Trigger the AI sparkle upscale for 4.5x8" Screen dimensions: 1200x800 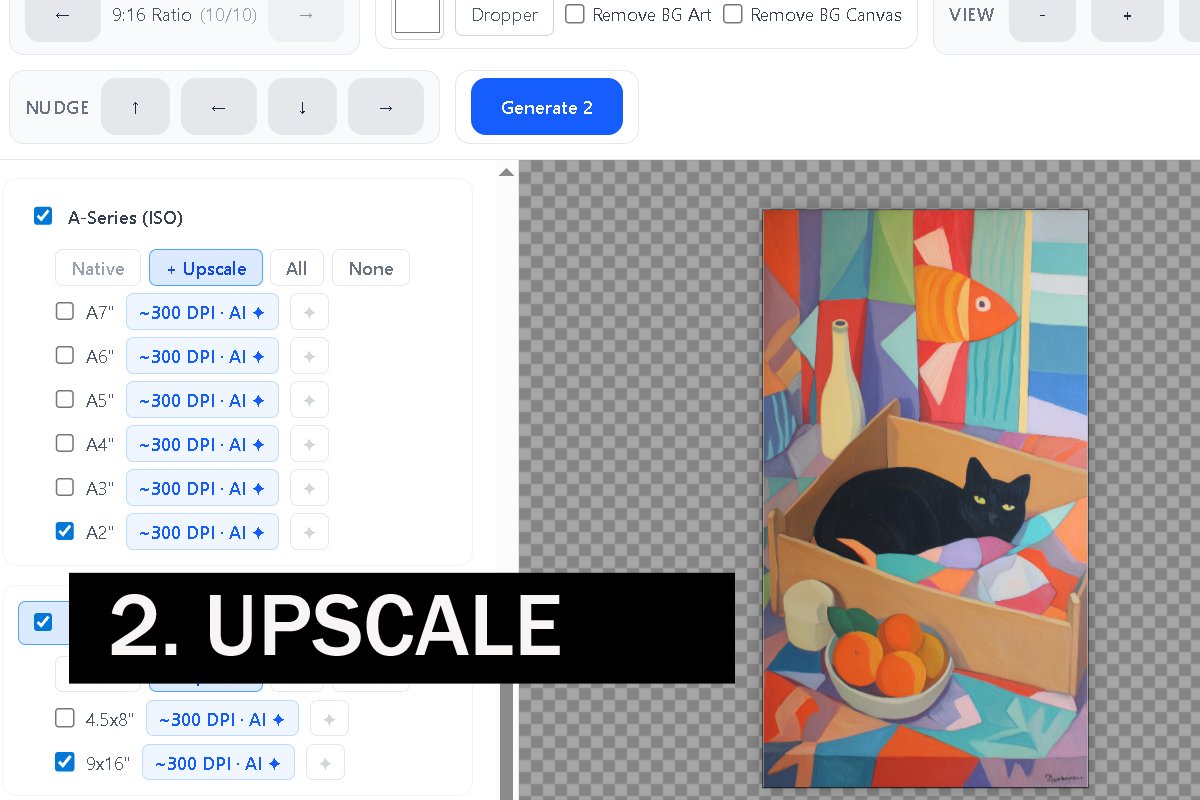(329, 717)
